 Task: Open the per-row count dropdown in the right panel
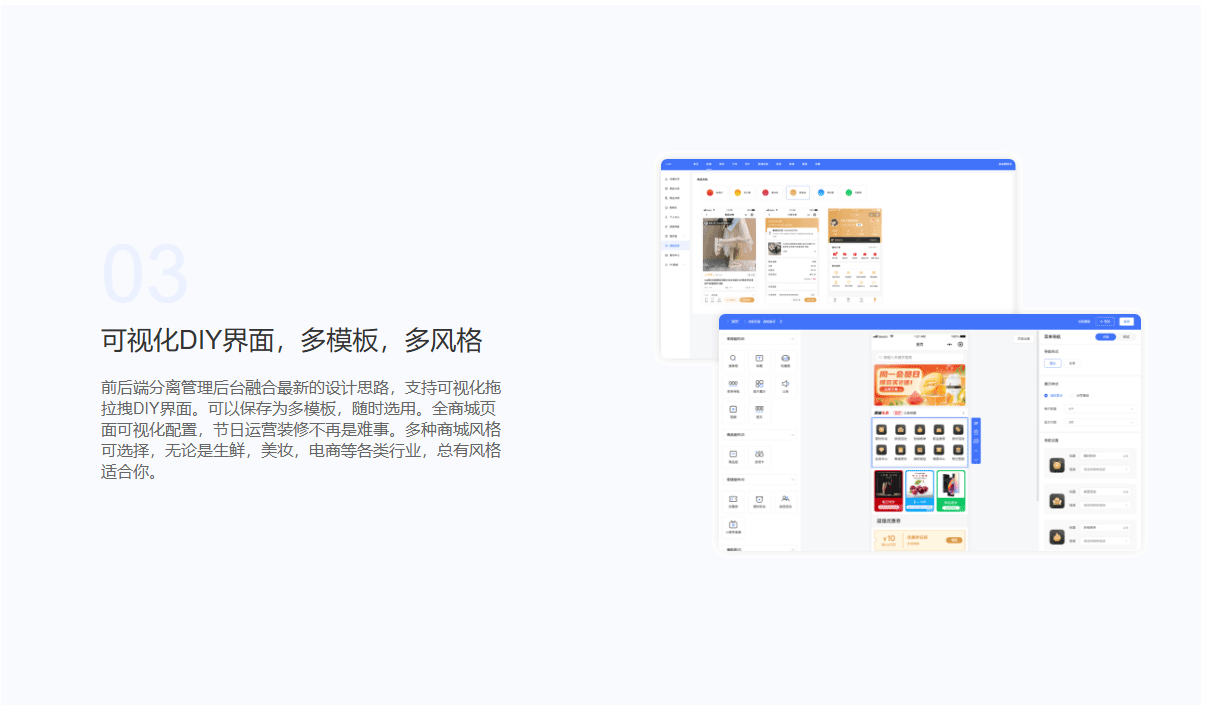point(1101,408)
